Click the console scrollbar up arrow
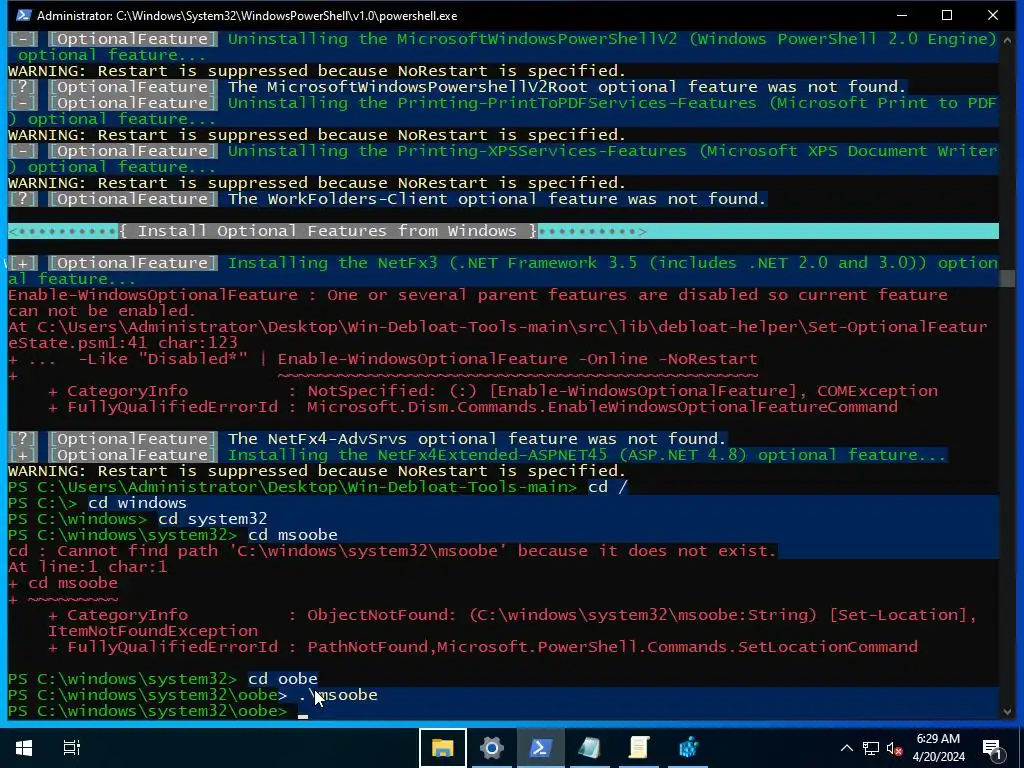This screenshot has width=1024, height=768. click(x=1007, y=39)
